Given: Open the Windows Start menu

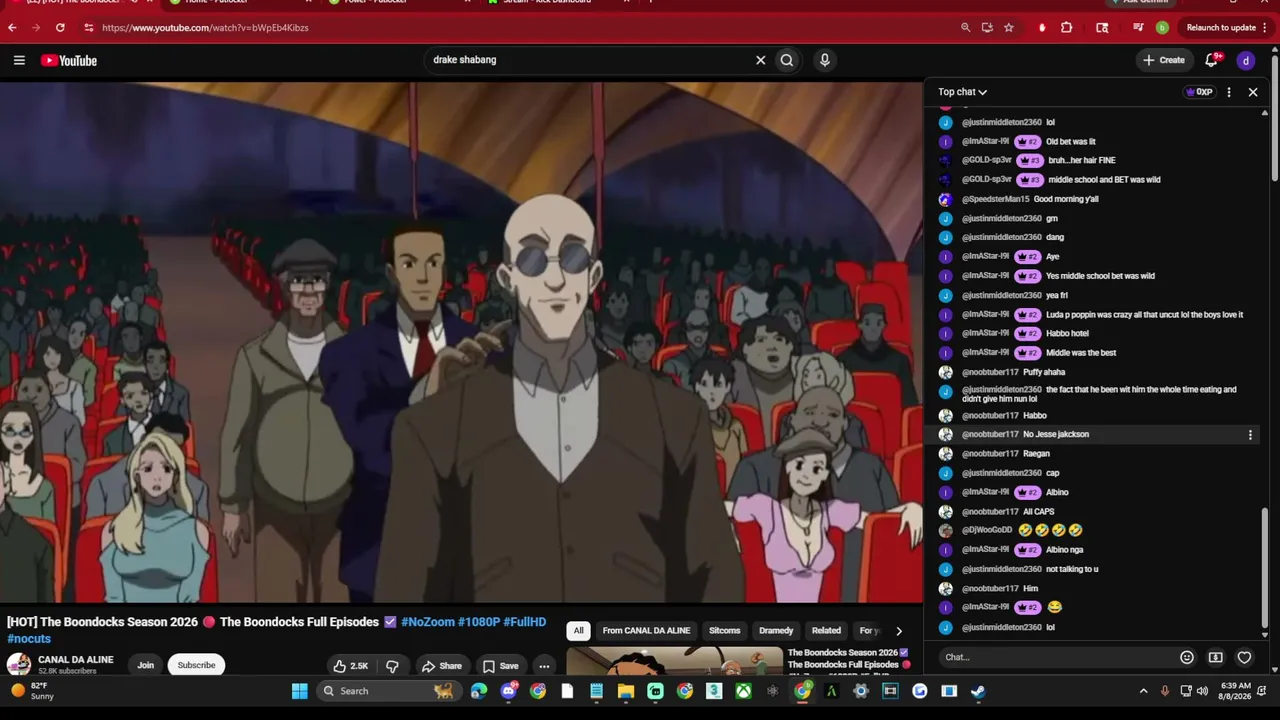Looking at the screenshot, I should click(299, 691).
